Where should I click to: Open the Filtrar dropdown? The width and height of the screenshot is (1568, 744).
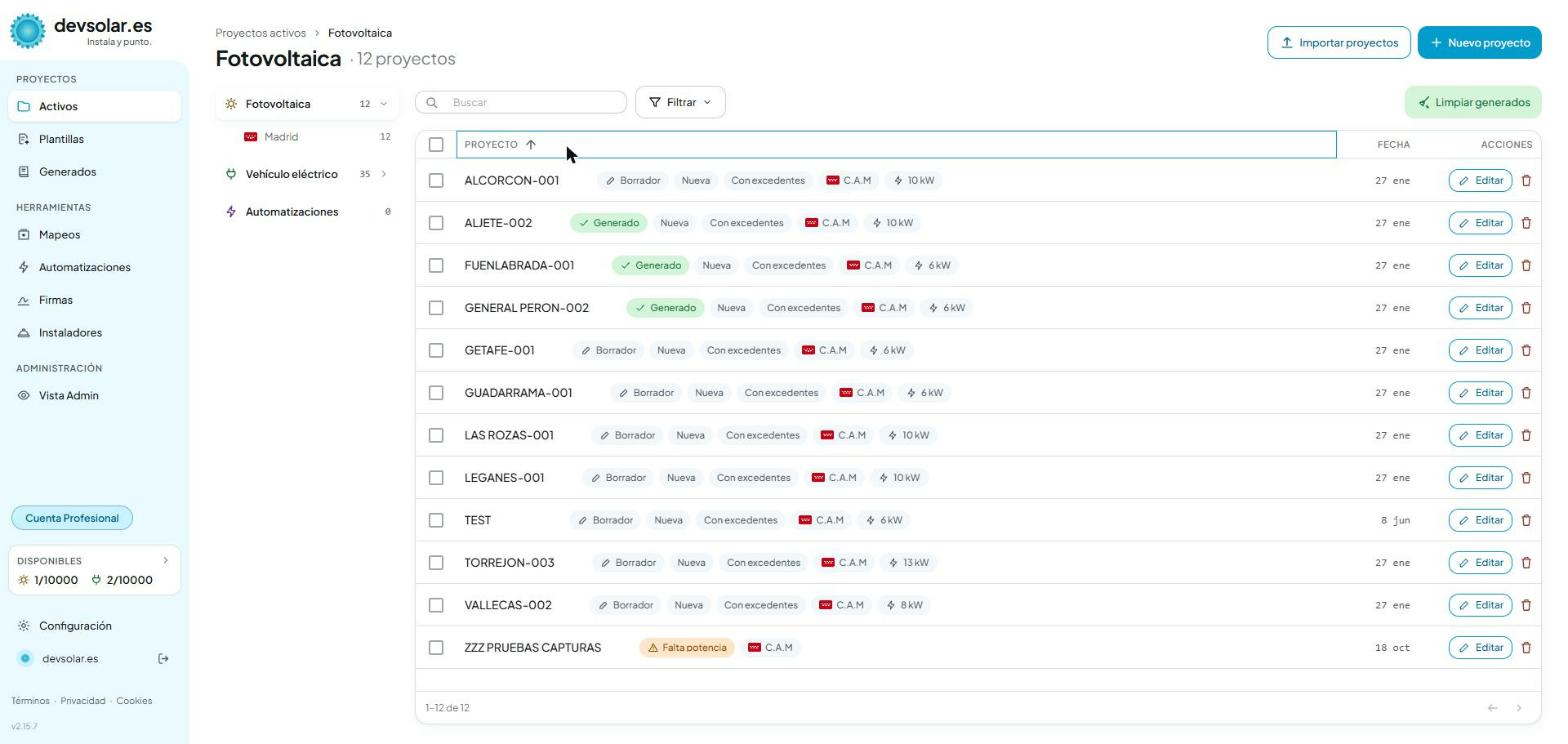tap(680, 102)
